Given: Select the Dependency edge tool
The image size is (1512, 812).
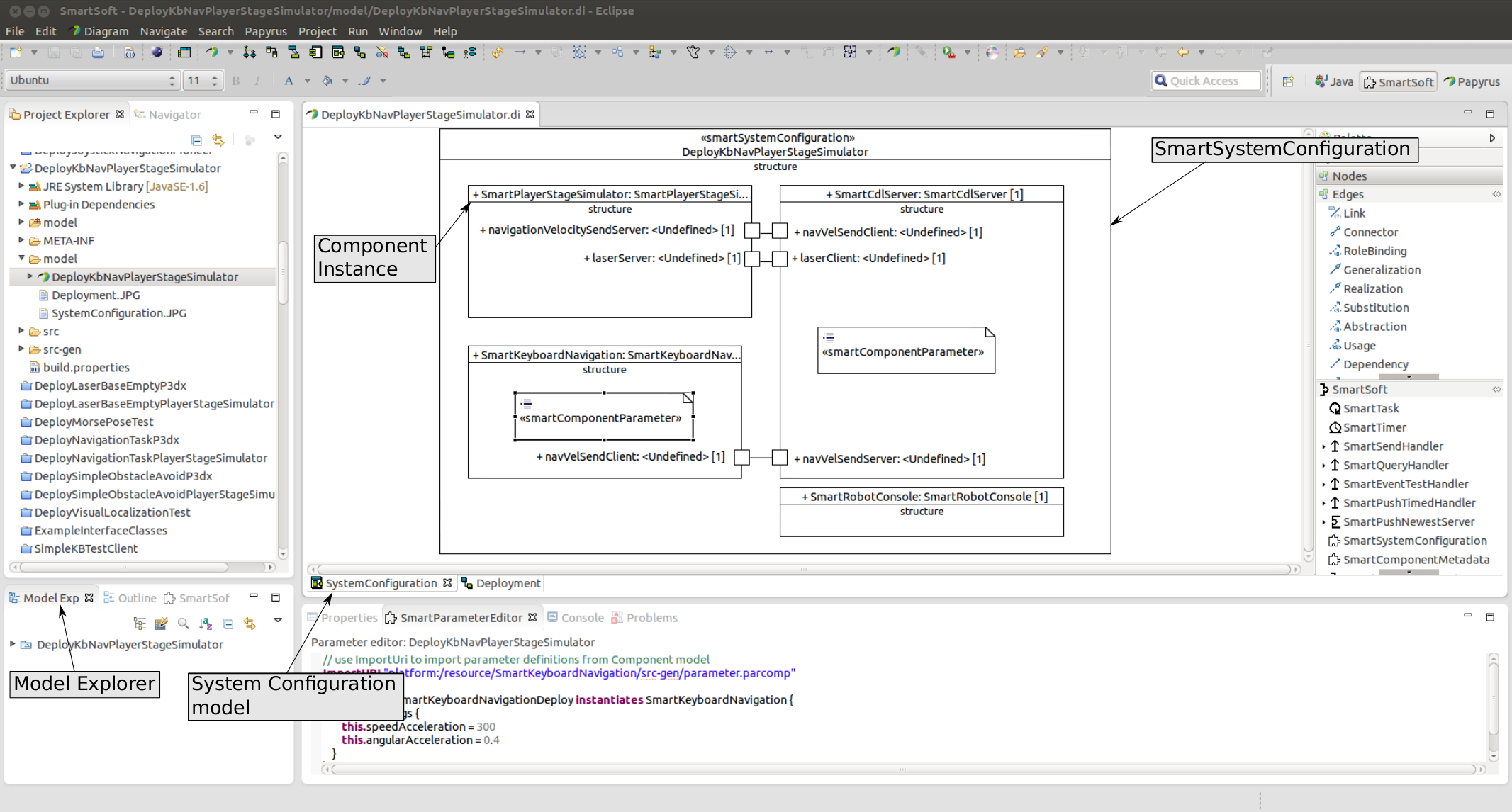Looking at the screenshot, I should point(1368,364).
